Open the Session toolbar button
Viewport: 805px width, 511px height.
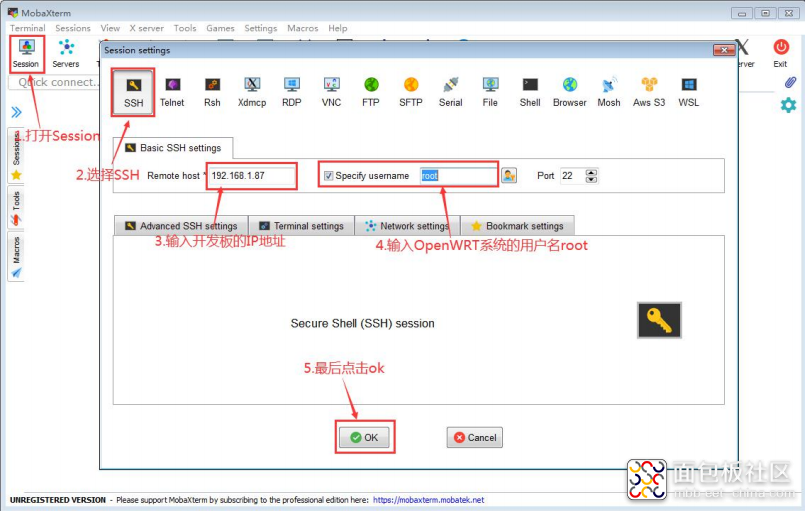[x=26, y=53]
